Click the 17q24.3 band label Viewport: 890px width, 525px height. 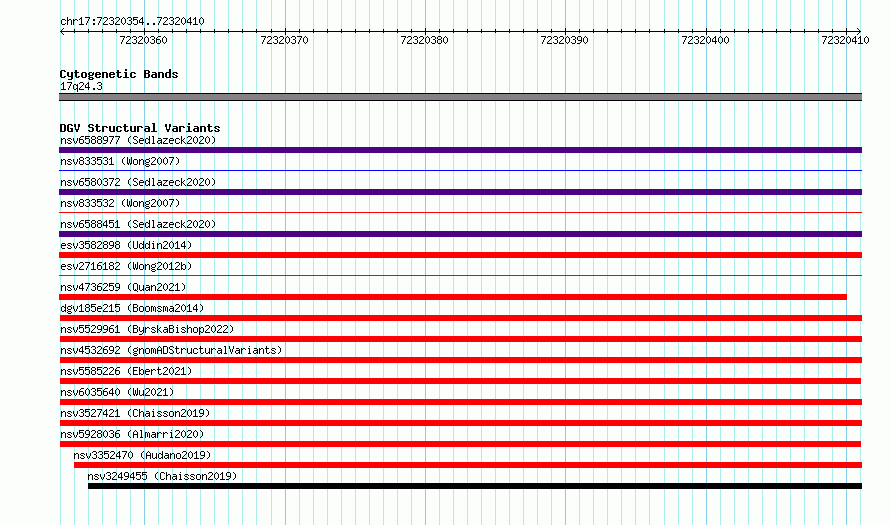81,86
